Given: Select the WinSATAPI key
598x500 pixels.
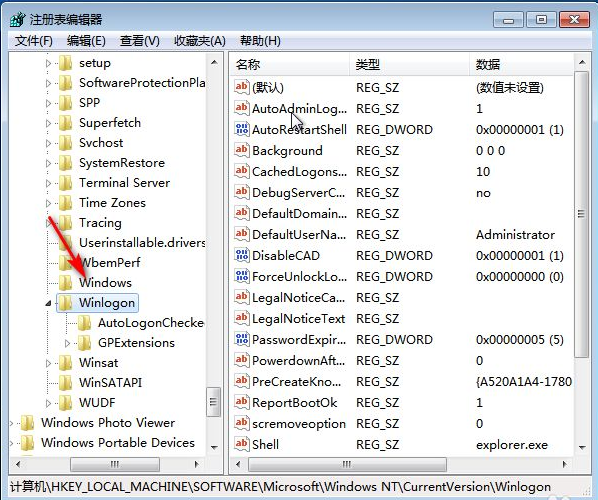Looking at the screenshot, I should (111, 383).
